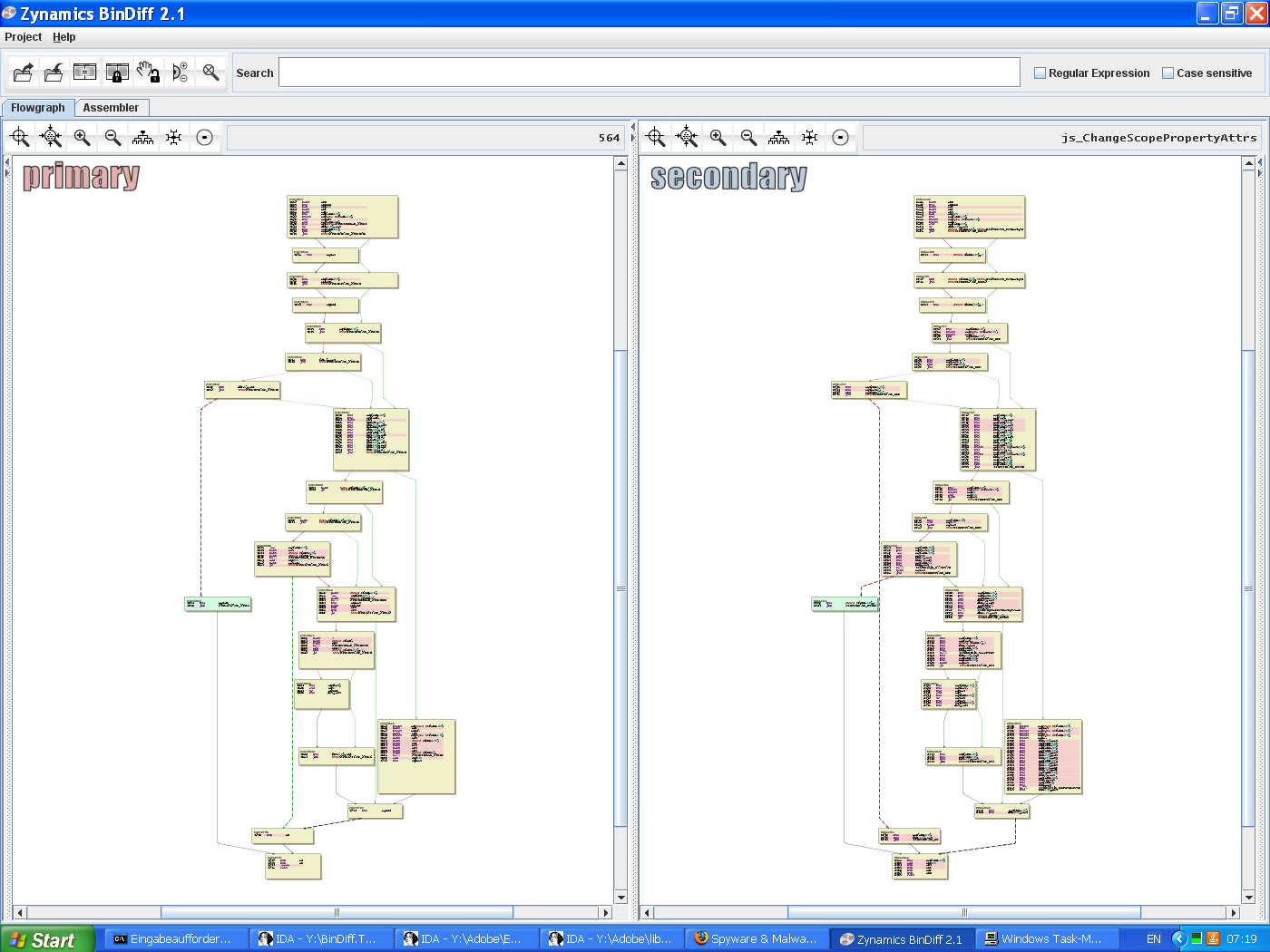Select the hand panning tool icon

[148, 72]
